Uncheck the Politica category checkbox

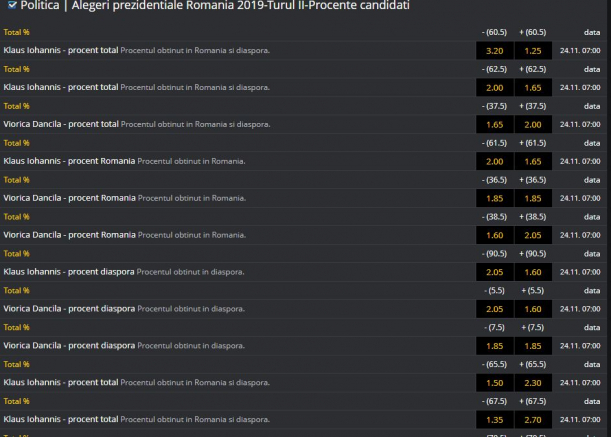coord(11,6)
